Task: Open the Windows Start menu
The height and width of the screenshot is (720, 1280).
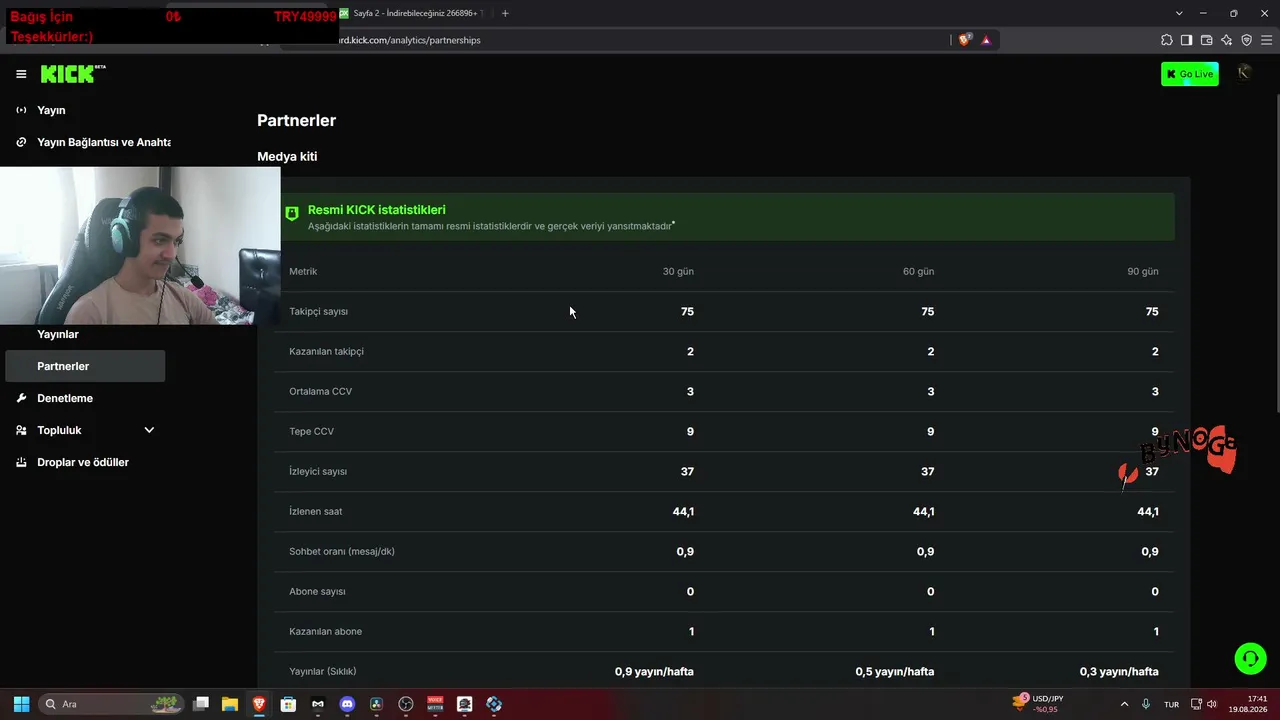Action: pos(21,704)
